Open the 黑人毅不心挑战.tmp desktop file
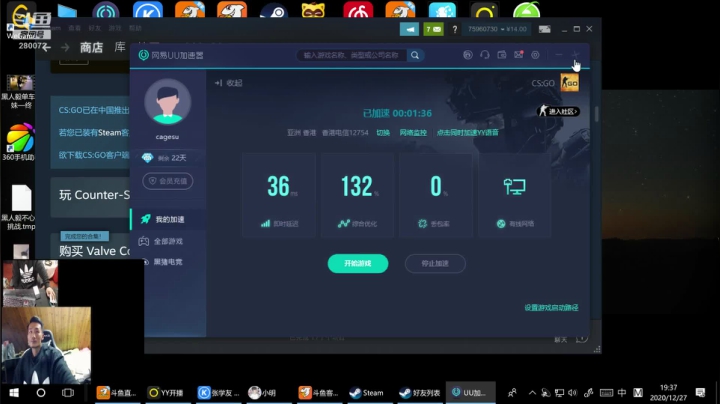Screen dimensions: 720x404 pyautogui.click(x=19, y=208)
